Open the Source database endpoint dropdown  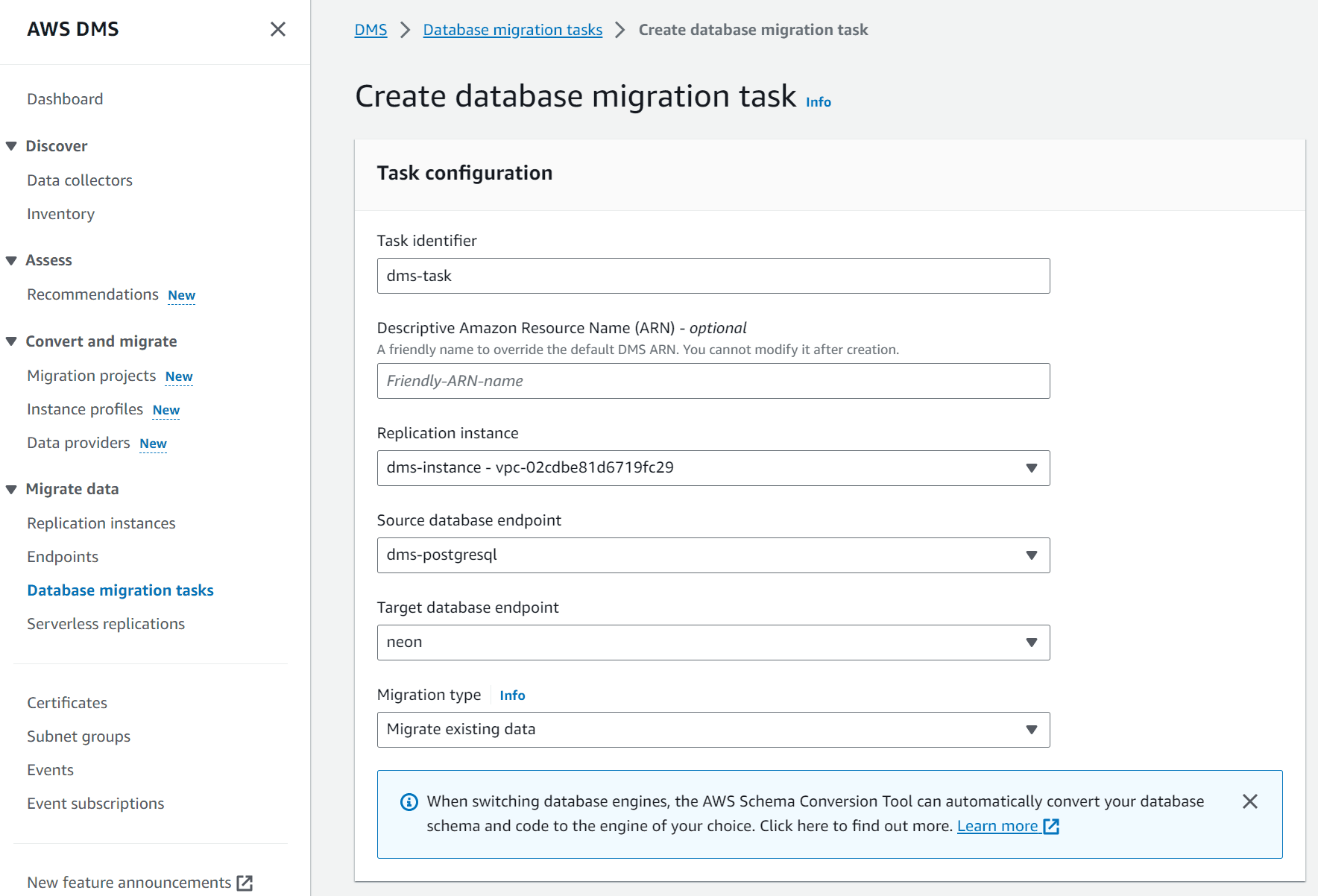click(1031, 555)
